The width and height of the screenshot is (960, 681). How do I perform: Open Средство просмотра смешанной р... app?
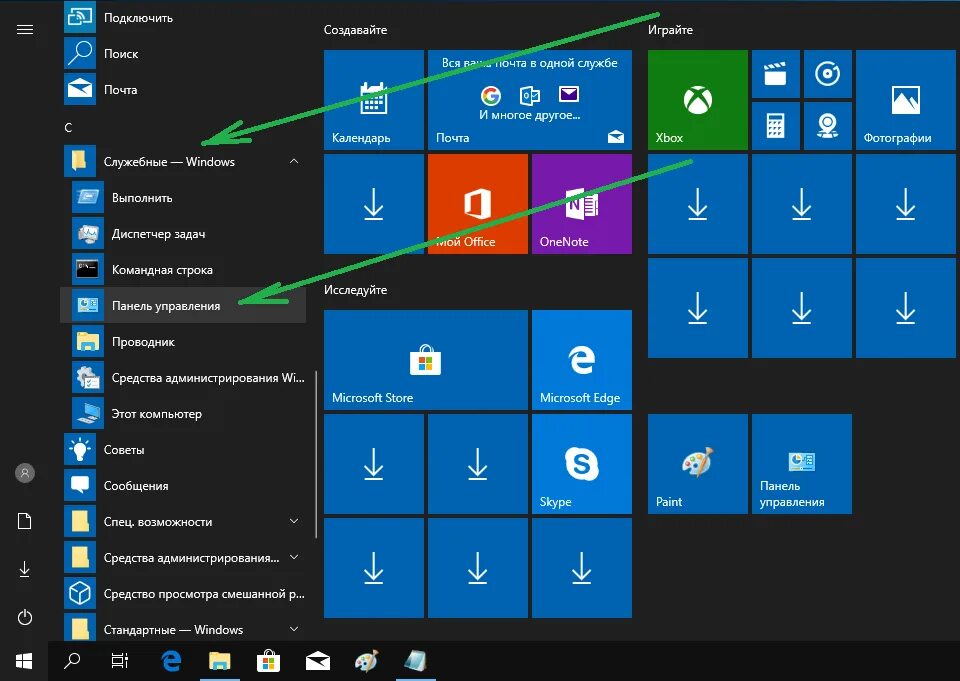pos(183,593)
